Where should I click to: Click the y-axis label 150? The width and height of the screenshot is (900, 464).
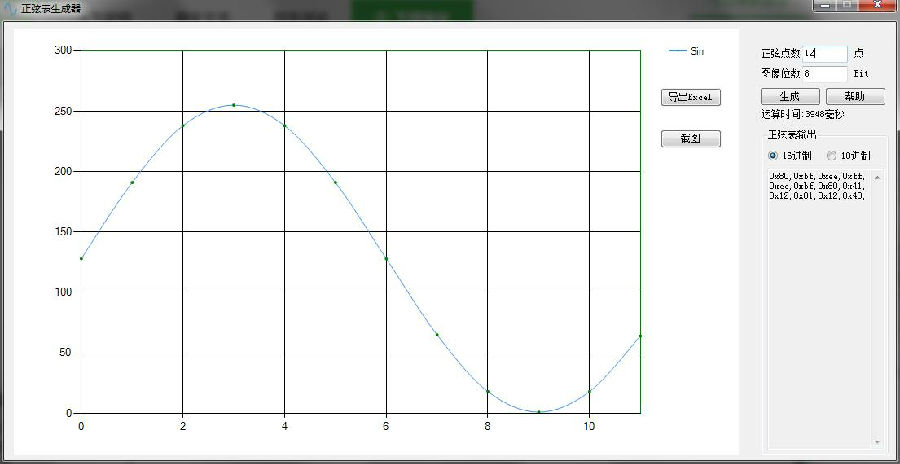click(x=63, y=231)
